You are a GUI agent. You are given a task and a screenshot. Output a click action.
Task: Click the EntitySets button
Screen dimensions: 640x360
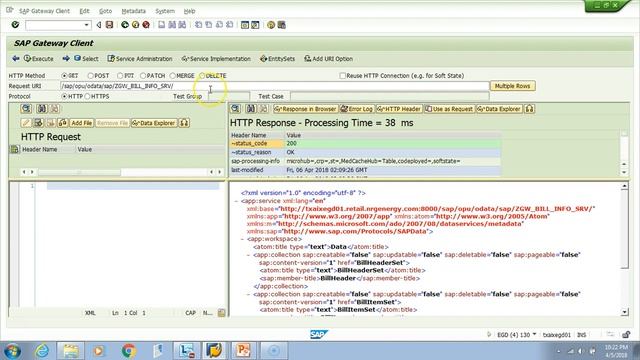(277, 59)
